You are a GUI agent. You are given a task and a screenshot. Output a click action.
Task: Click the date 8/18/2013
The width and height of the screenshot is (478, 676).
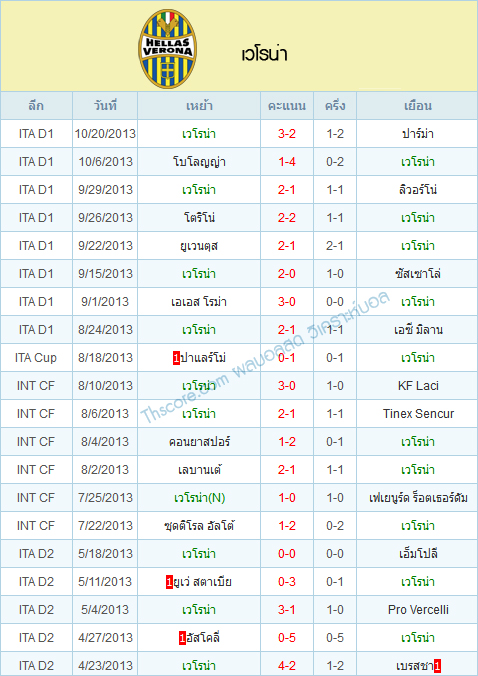[105, 358]
